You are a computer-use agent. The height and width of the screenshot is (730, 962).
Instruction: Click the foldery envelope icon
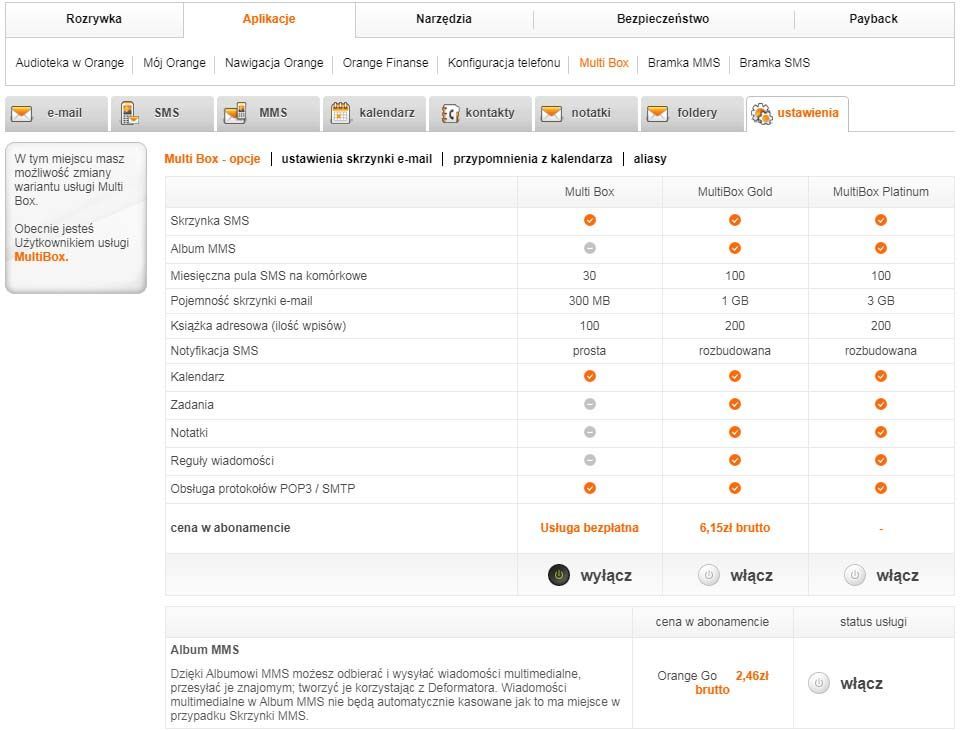tap(657, 114)
